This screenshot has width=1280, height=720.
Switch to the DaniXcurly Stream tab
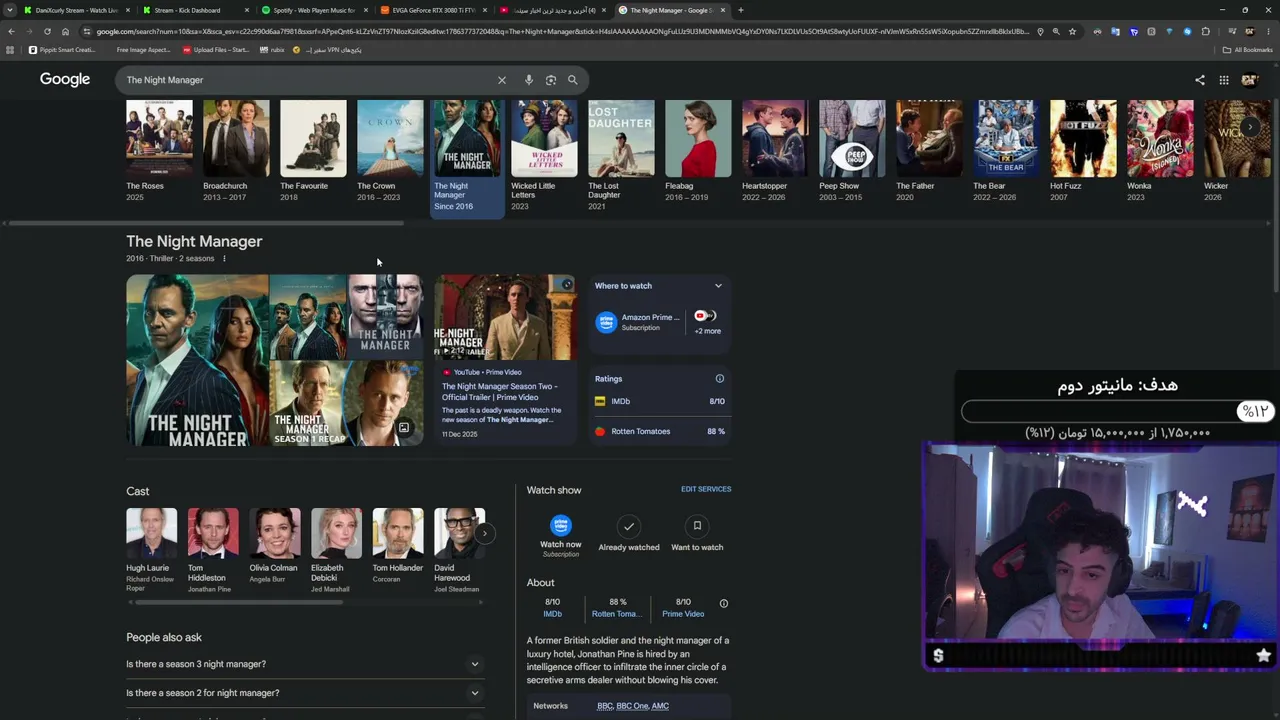pyautogui.click(x=75, y=10)
